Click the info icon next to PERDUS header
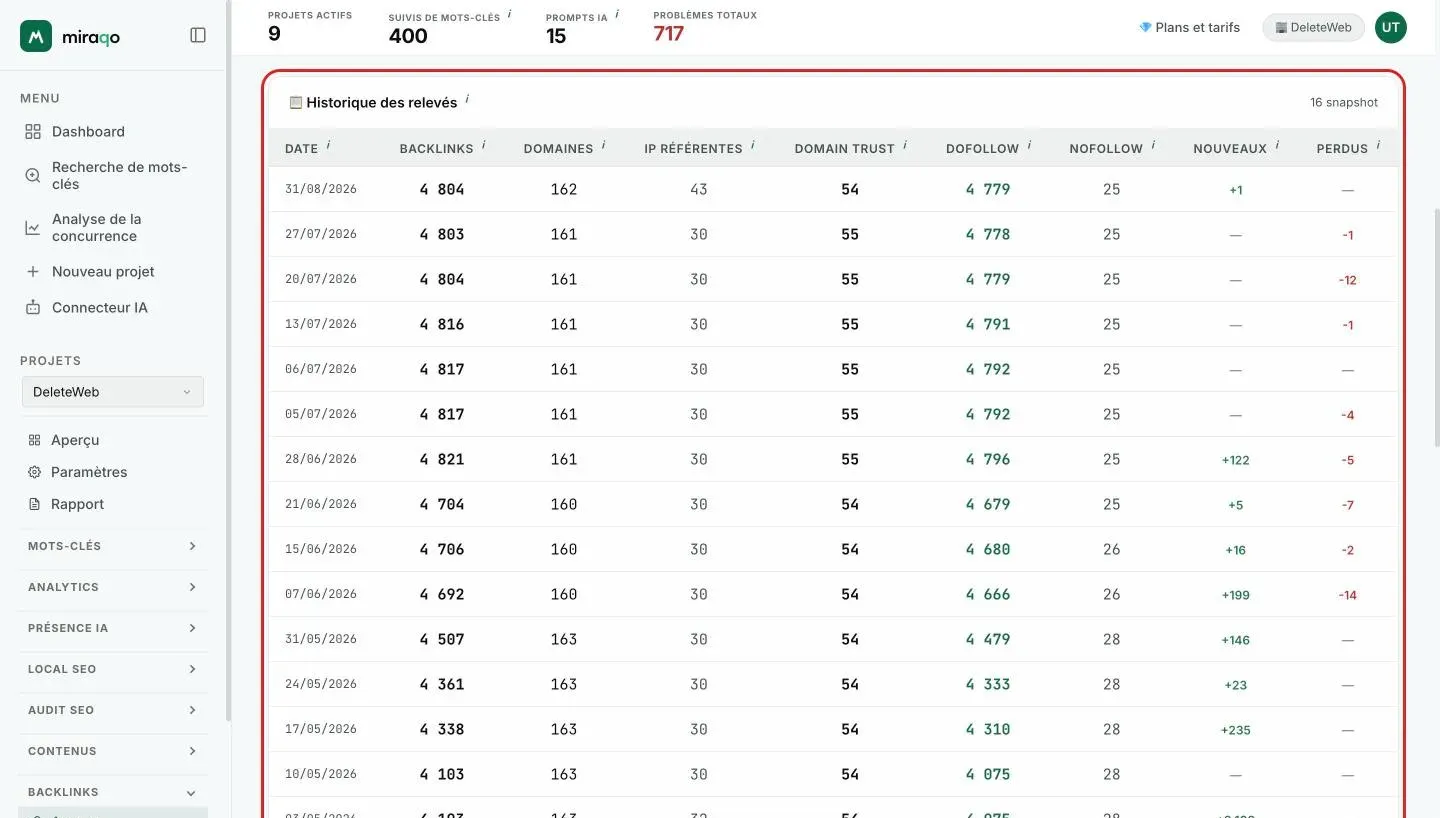 click(x=1378, y=145)
